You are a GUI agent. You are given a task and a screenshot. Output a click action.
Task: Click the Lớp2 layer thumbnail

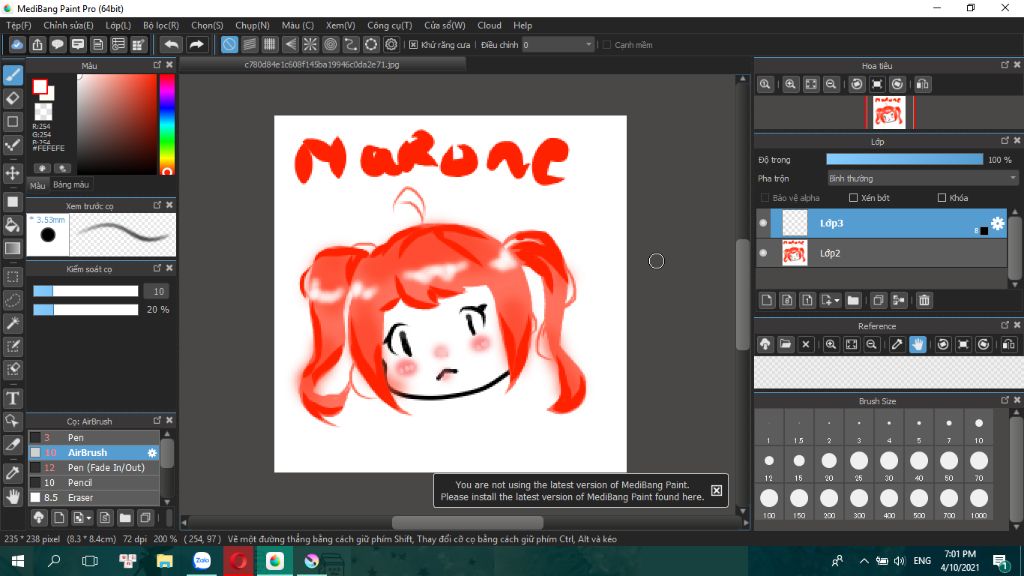(x=794, y=253)
